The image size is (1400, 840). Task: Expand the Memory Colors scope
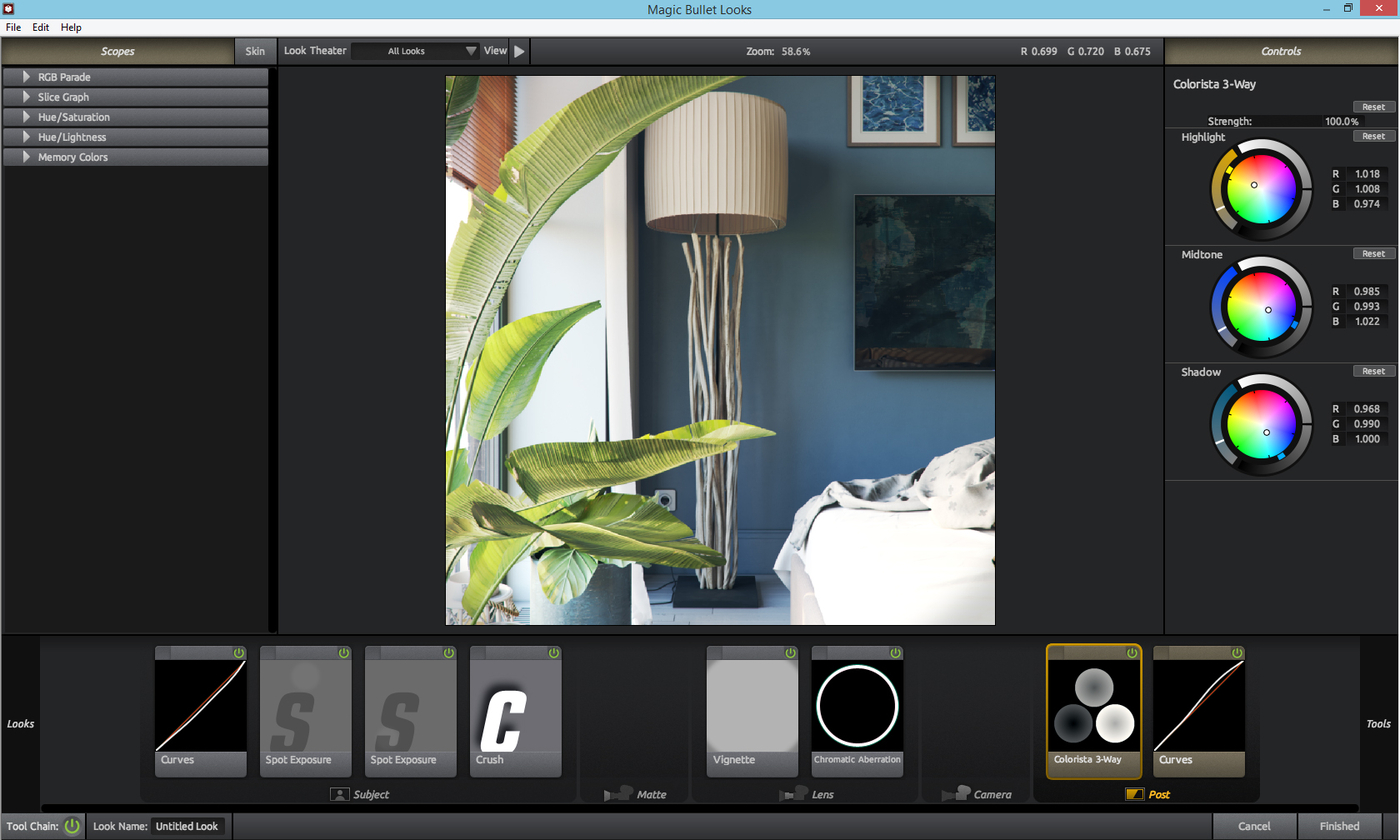click(136, 157)
